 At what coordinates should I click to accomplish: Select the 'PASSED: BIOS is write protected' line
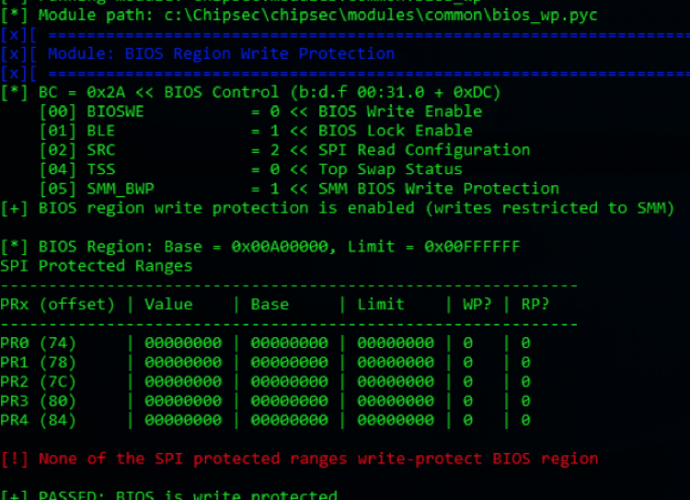click(169, 494)
